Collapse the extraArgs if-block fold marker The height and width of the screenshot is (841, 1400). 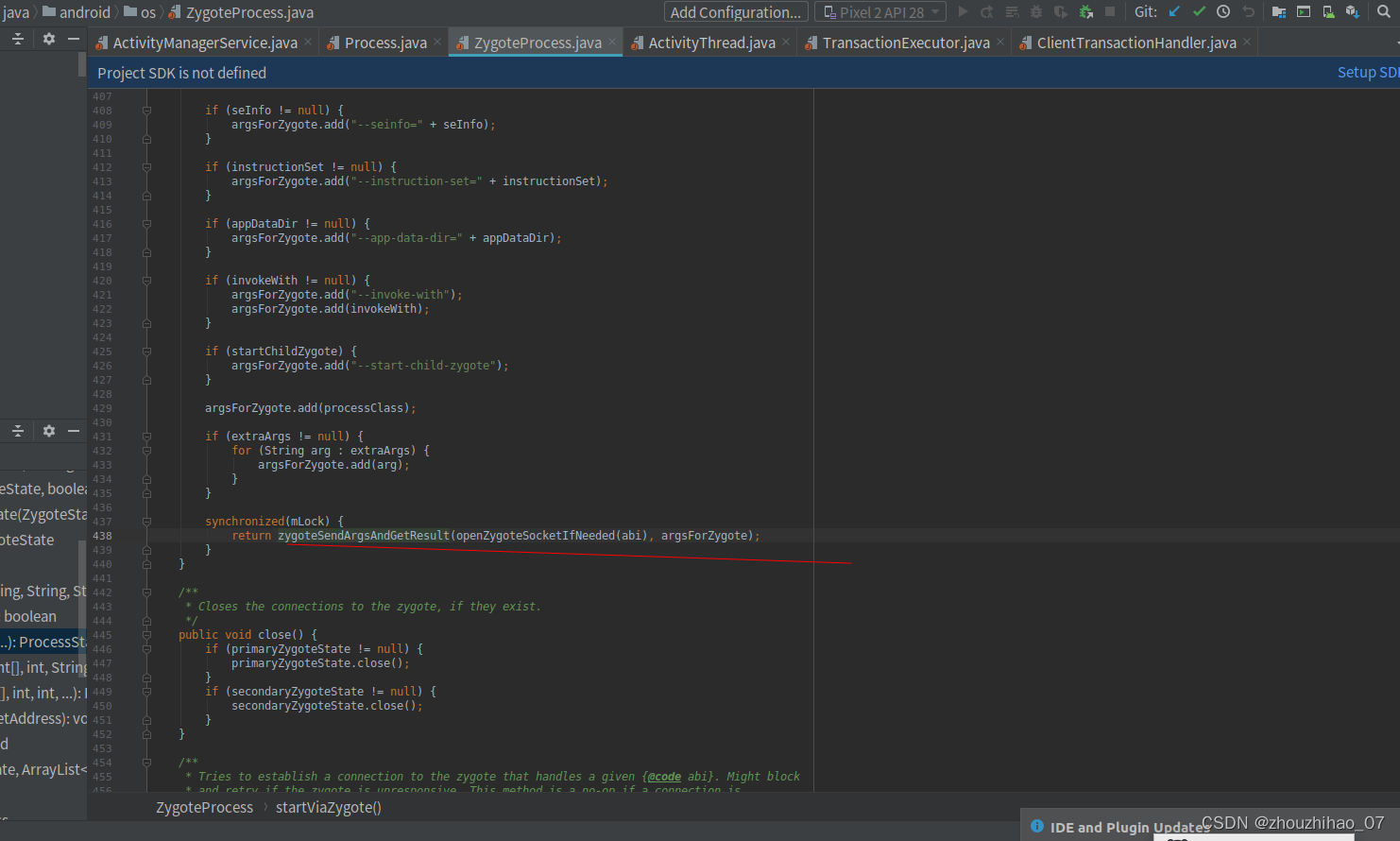point(146,437)
